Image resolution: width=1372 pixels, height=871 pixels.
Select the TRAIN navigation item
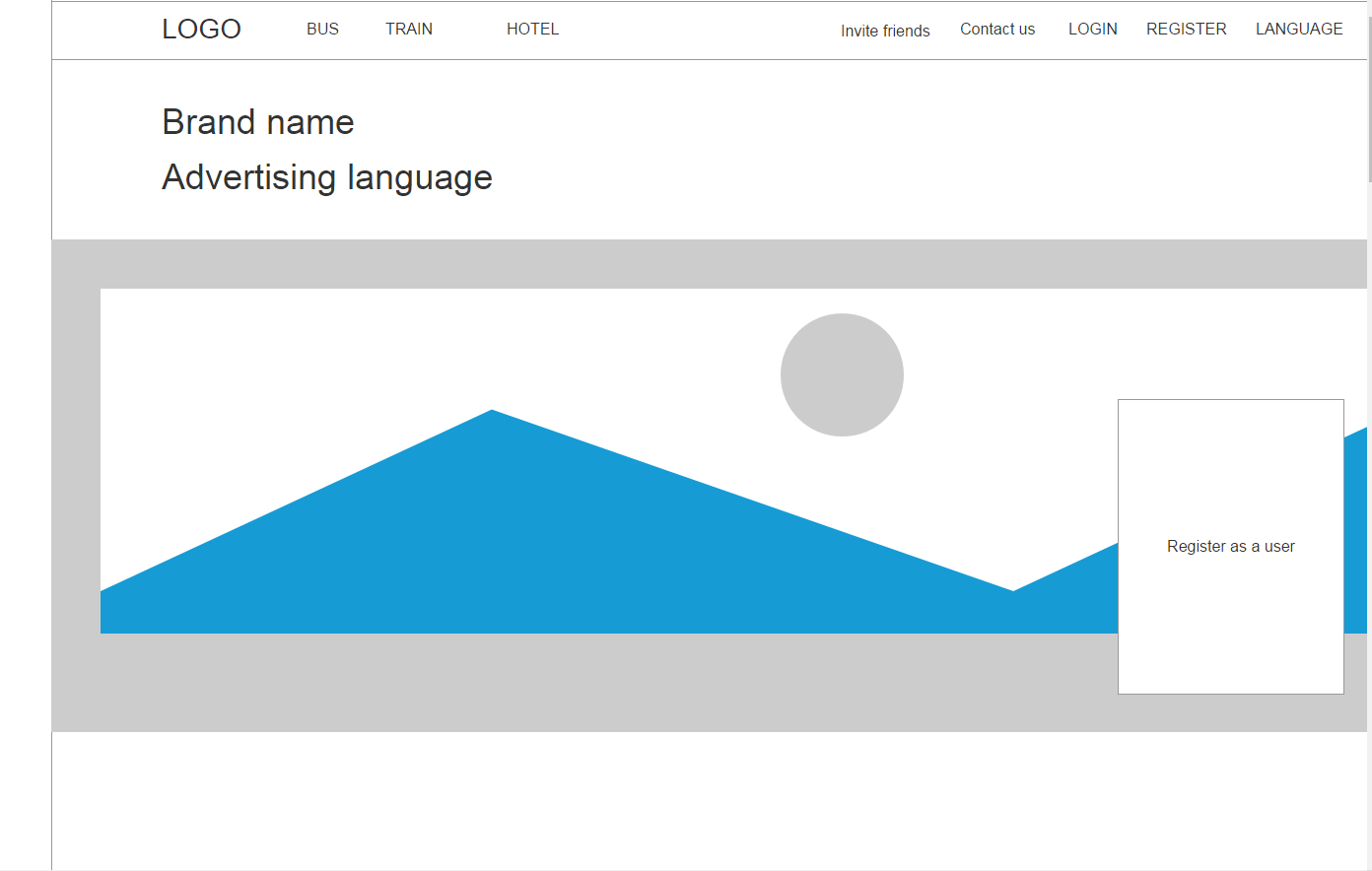409,30
